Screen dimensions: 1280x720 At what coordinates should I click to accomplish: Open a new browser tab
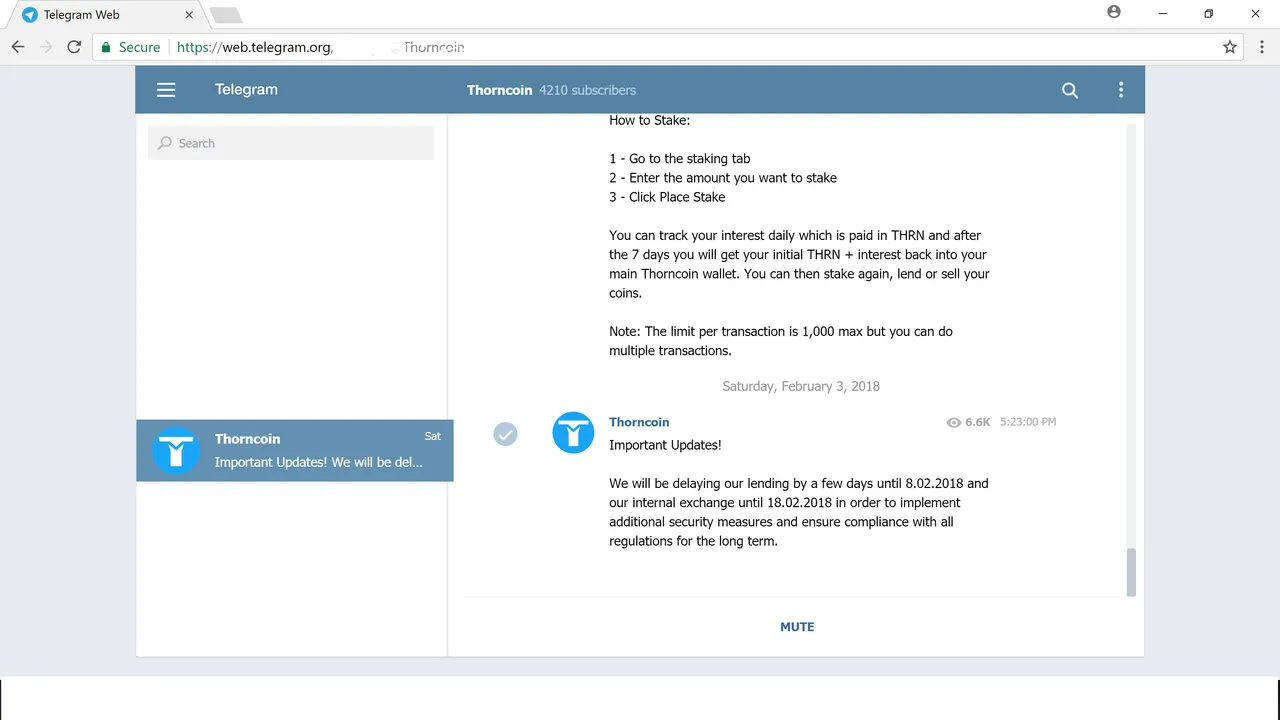pyautogui.click(x=225, y=15)
